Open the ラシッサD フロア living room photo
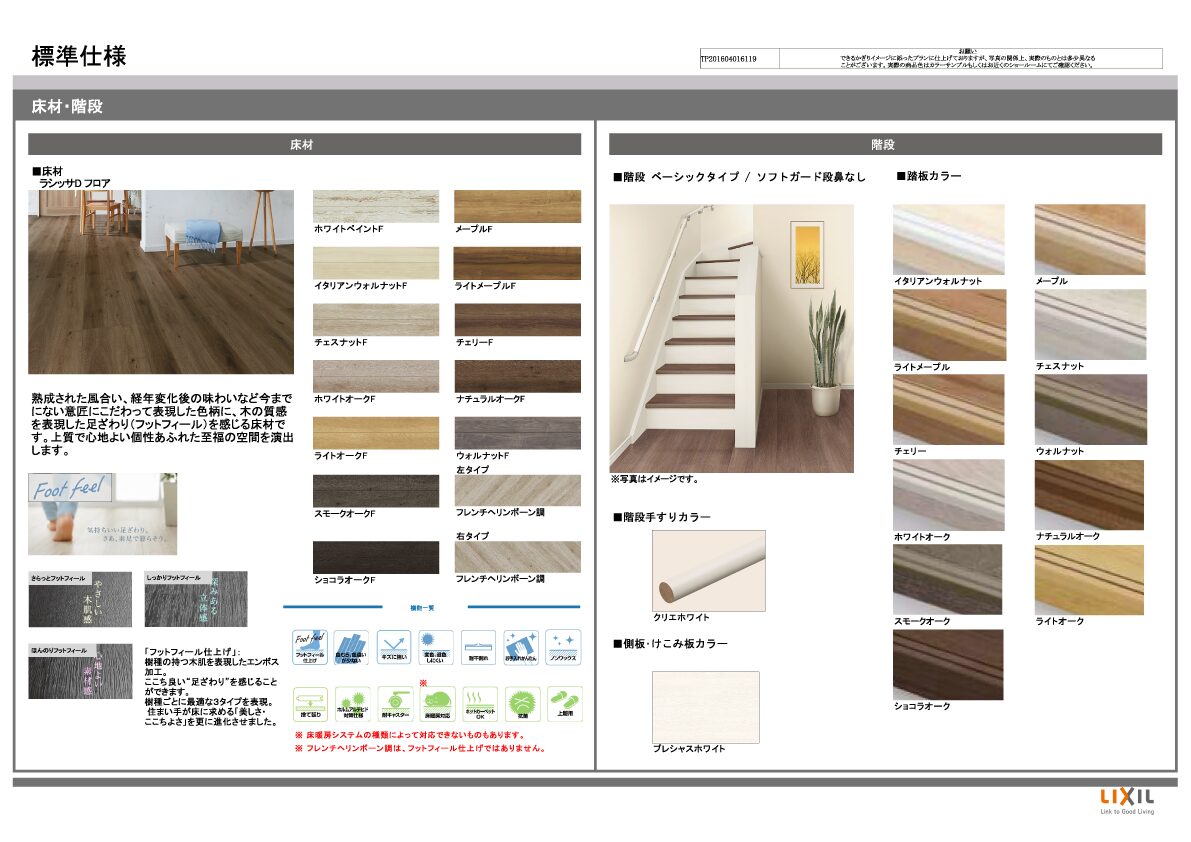The width and height of the screenshot is (1191, 842). tap(161, 282)
